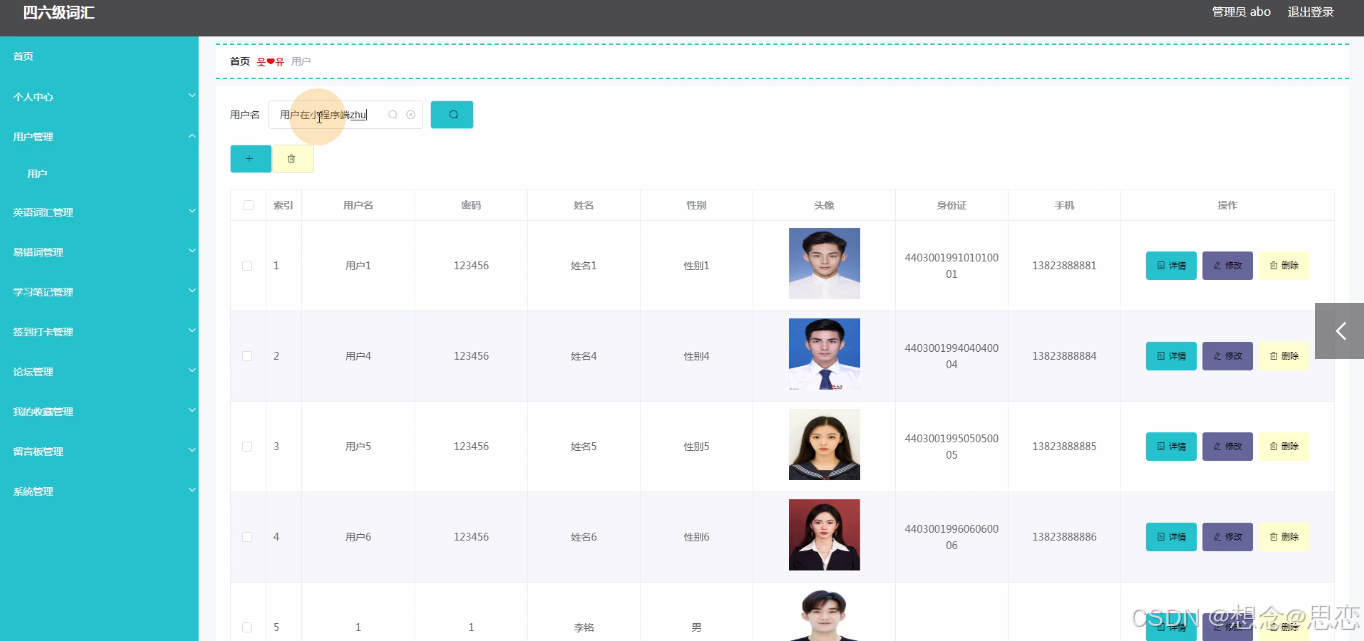Click the 身份证 column header
The width and height of the screenshot is (1364, 641).
(x=951, y=205)
